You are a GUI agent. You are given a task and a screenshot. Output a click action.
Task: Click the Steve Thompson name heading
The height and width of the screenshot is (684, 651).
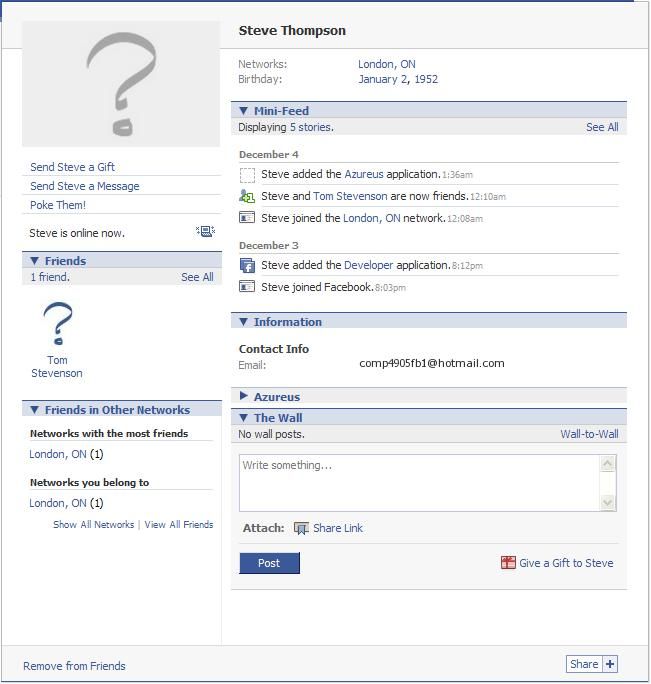click(292, 31)
